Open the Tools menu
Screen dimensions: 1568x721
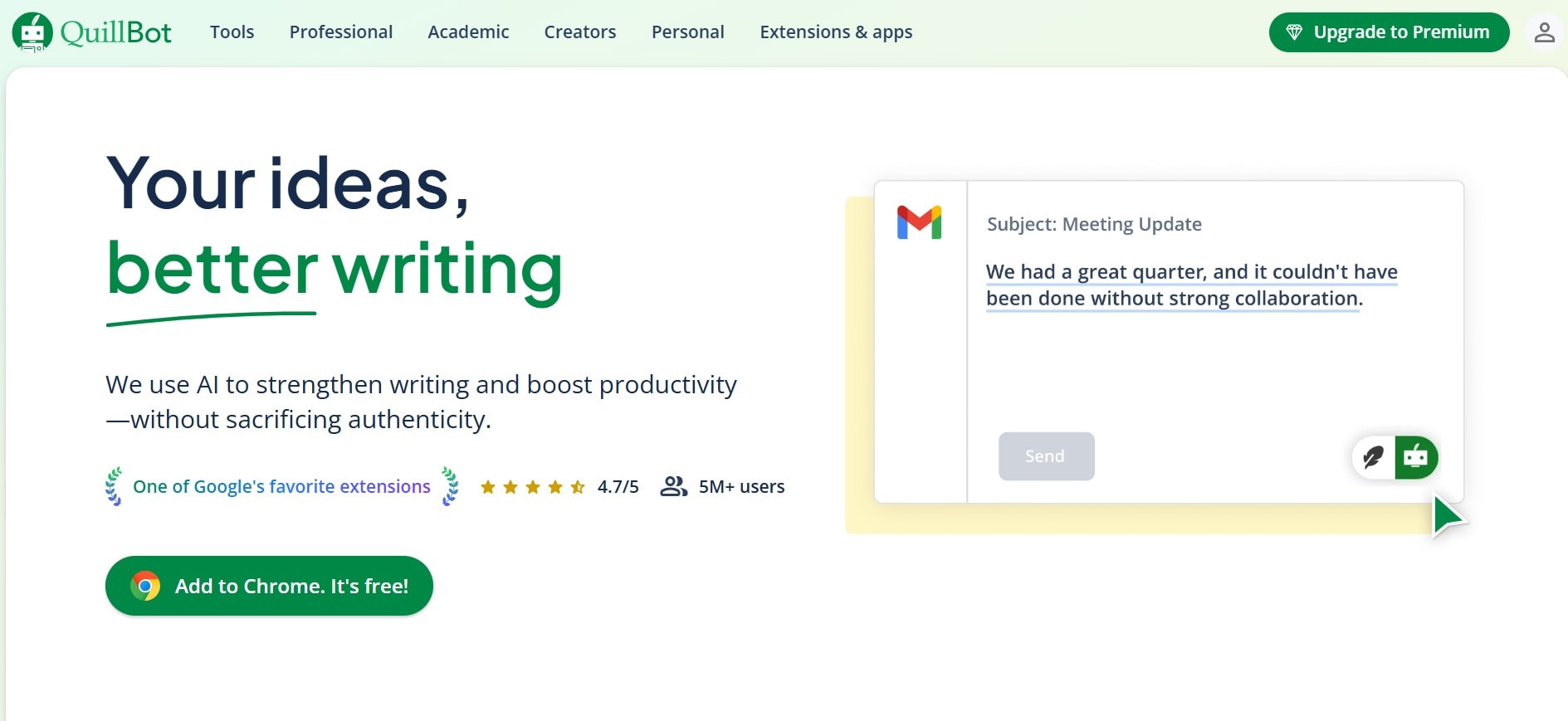(x=232, y=32)
